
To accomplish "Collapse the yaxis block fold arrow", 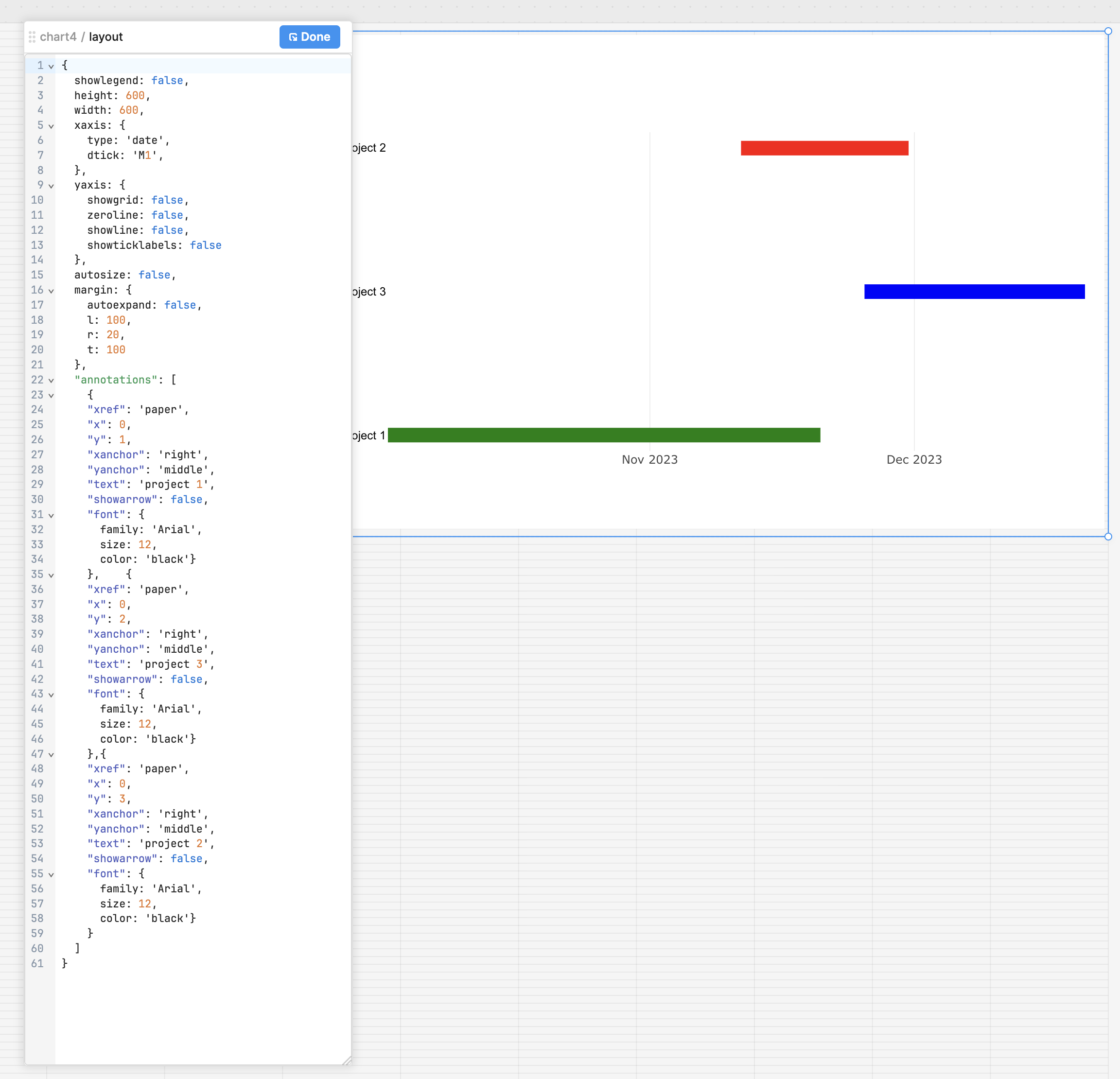I will pyautogui.click(x=51, y=186).
